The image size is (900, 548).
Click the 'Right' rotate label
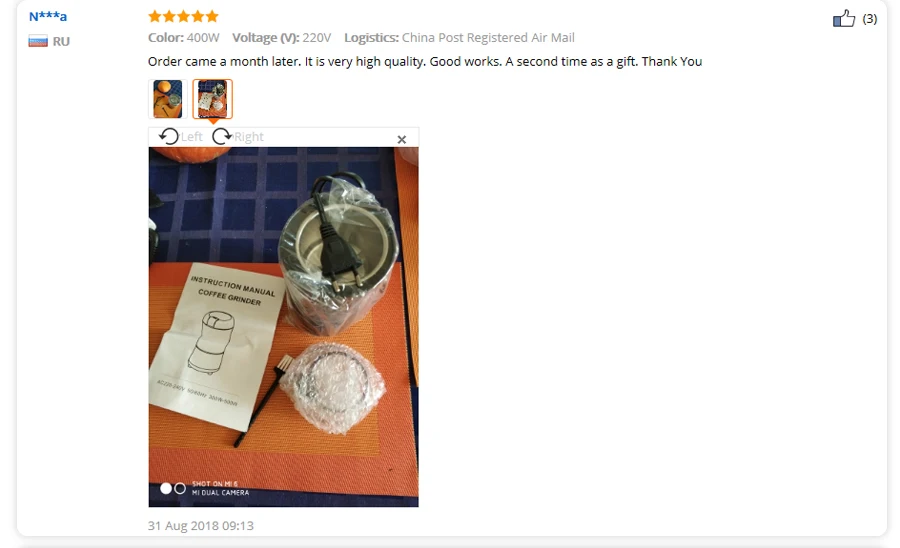[x=249, y=137]
